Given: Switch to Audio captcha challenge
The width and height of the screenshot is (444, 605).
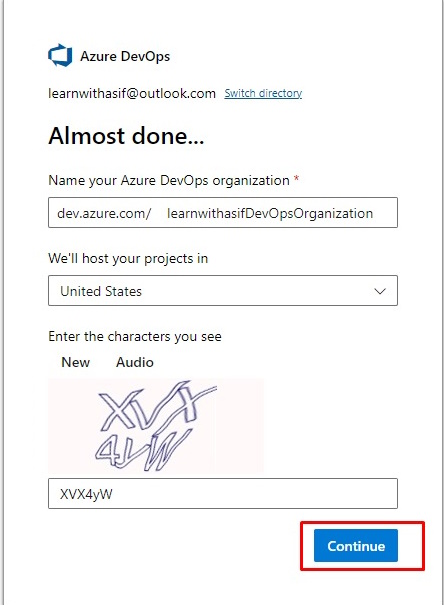Looking at the screenshot, I should tap(135, 362).
